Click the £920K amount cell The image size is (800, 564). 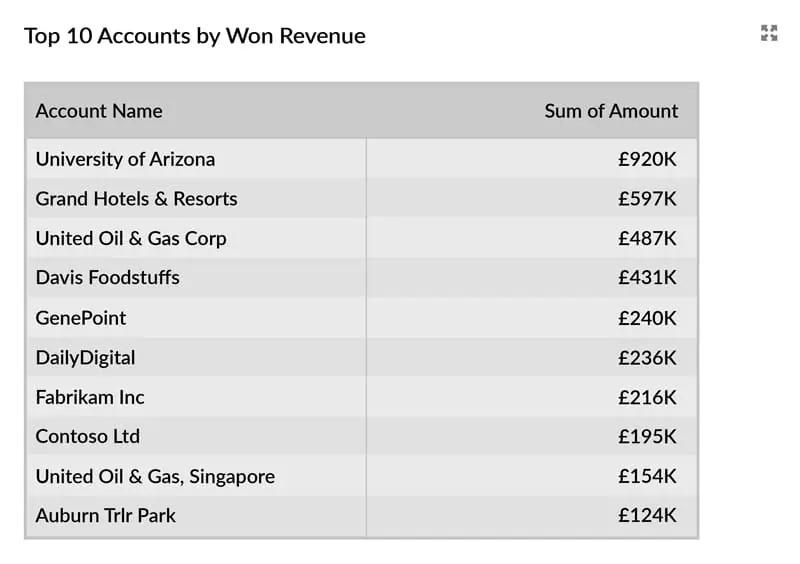tap(647, 159)
